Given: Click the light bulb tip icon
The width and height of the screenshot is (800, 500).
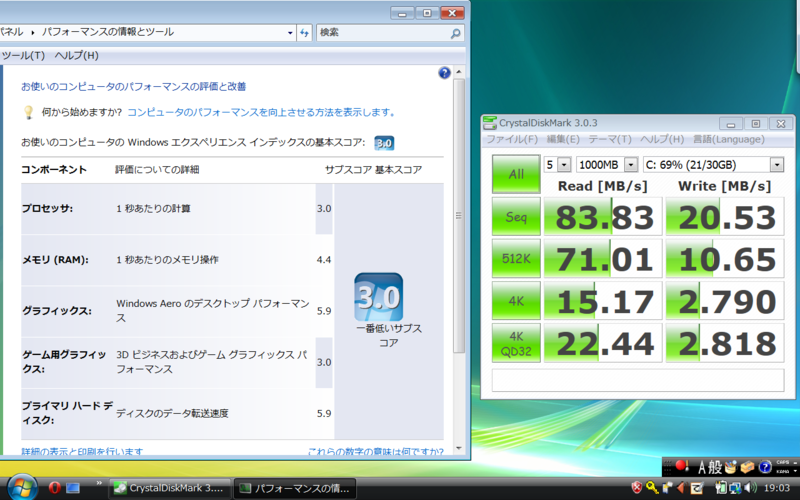Looking at the screenshot, I should [29, 112].
